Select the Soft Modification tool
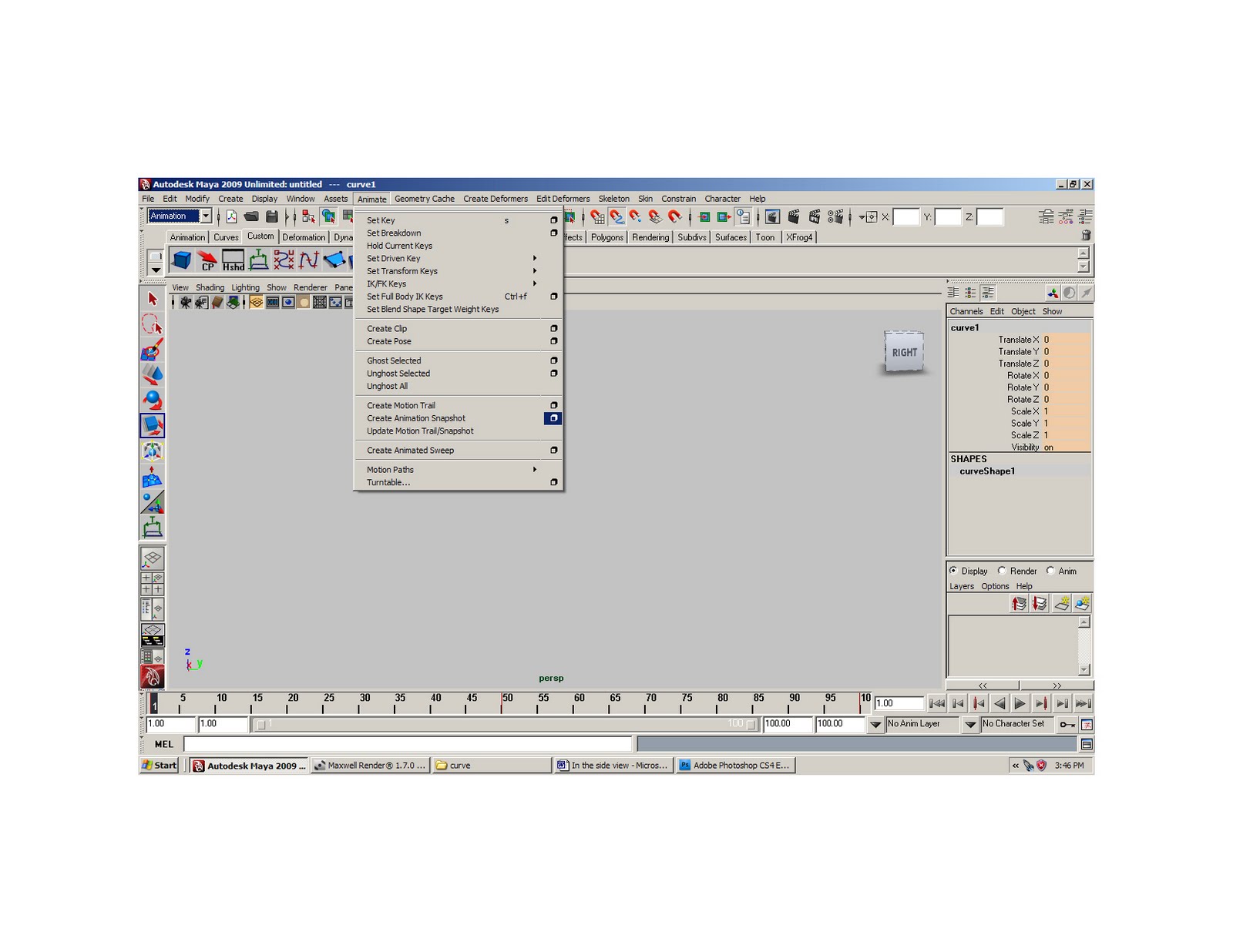Screen dimensions: 1233x952 point(152,477)
